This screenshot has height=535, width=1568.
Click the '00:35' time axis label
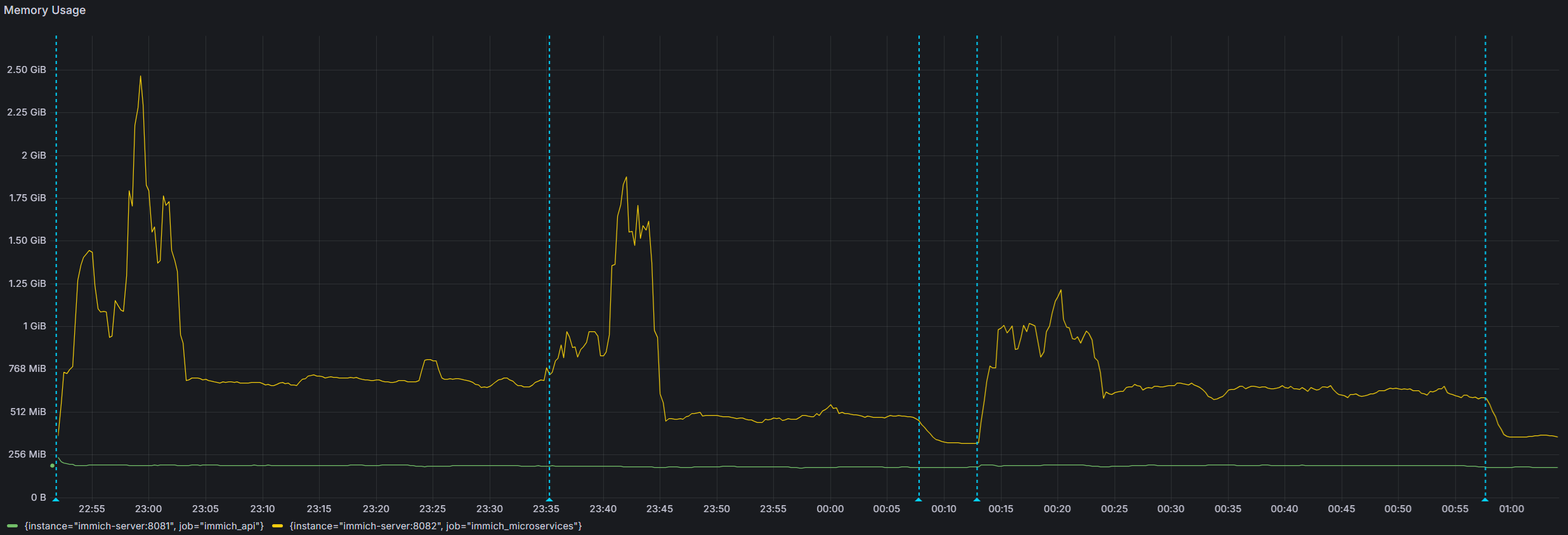[x=1228, y=509]
